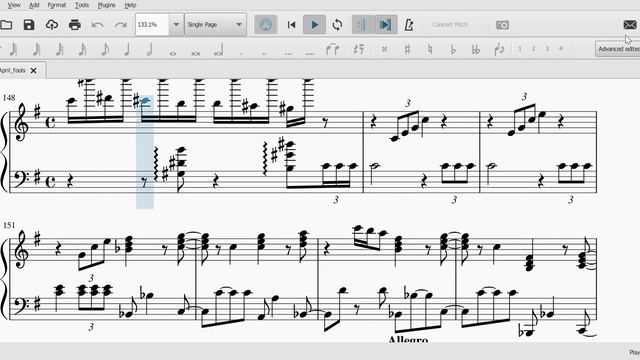This screenshot has width=640, height=360.
Task: Apply a double augmentation dot
Action: (x=264, y=53)
